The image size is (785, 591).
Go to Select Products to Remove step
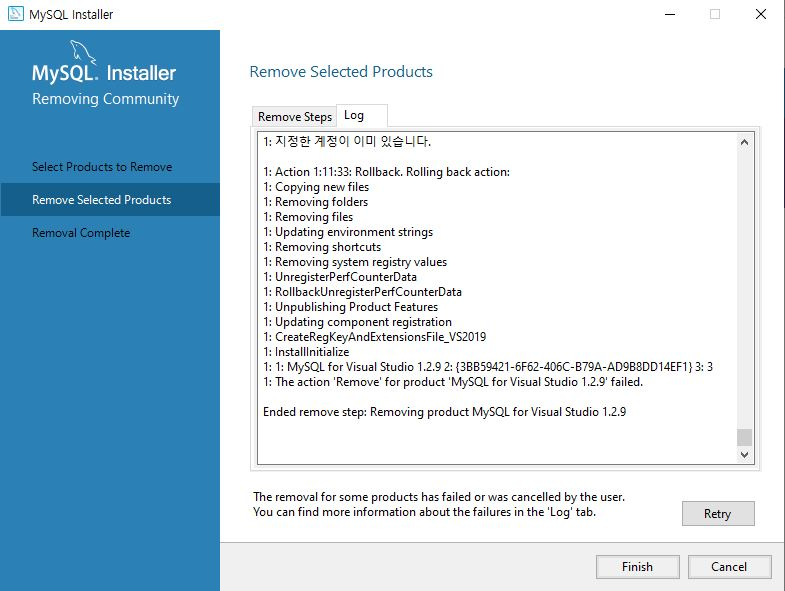(102, 167)
